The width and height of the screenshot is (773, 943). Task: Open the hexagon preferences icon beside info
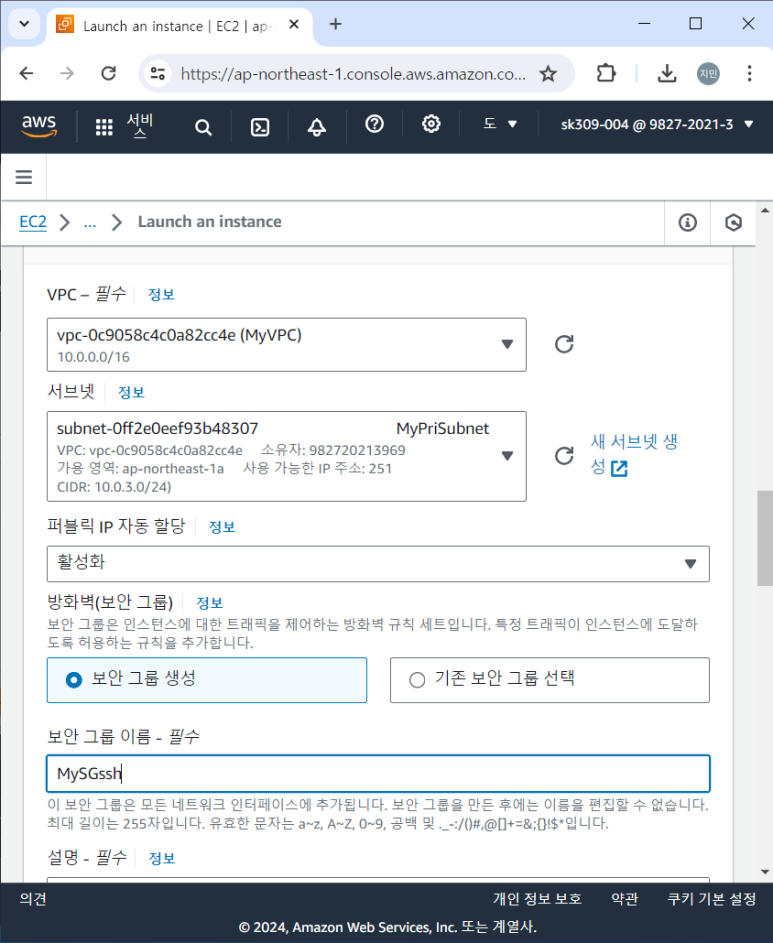733,223
